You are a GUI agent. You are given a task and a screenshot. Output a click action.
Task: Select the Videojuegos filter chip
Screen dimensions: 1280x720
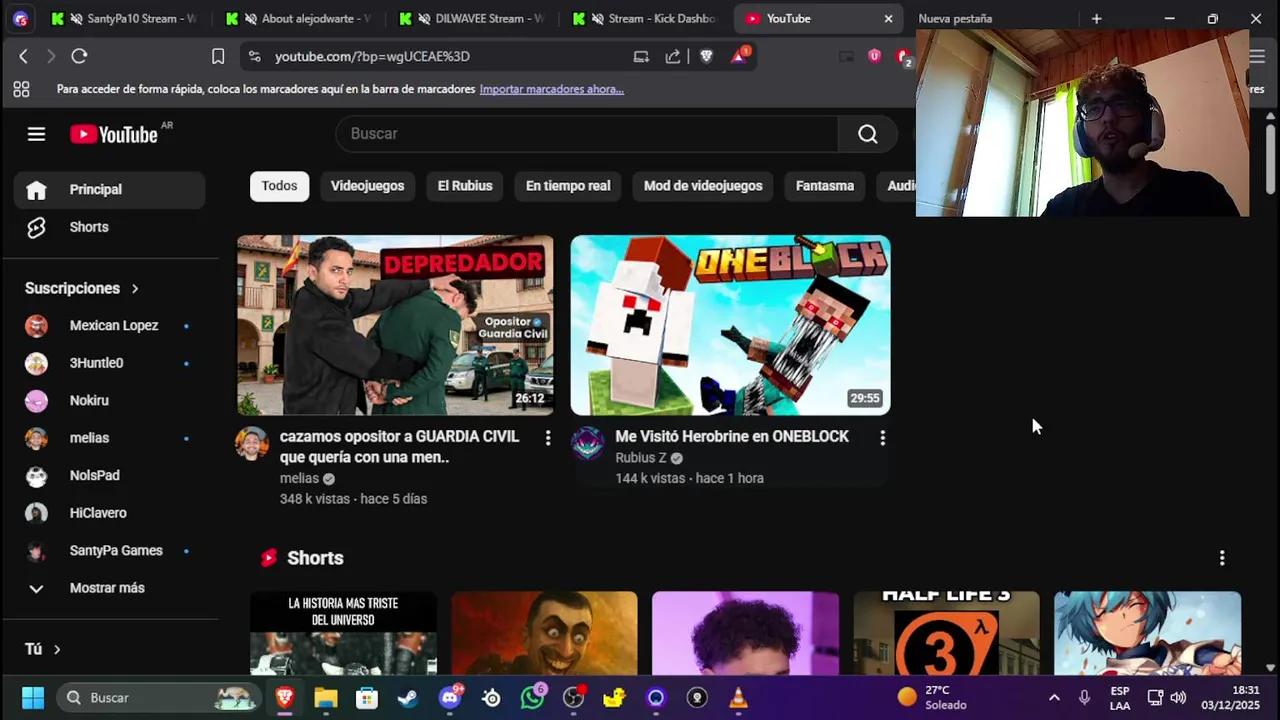click(368, 186)
